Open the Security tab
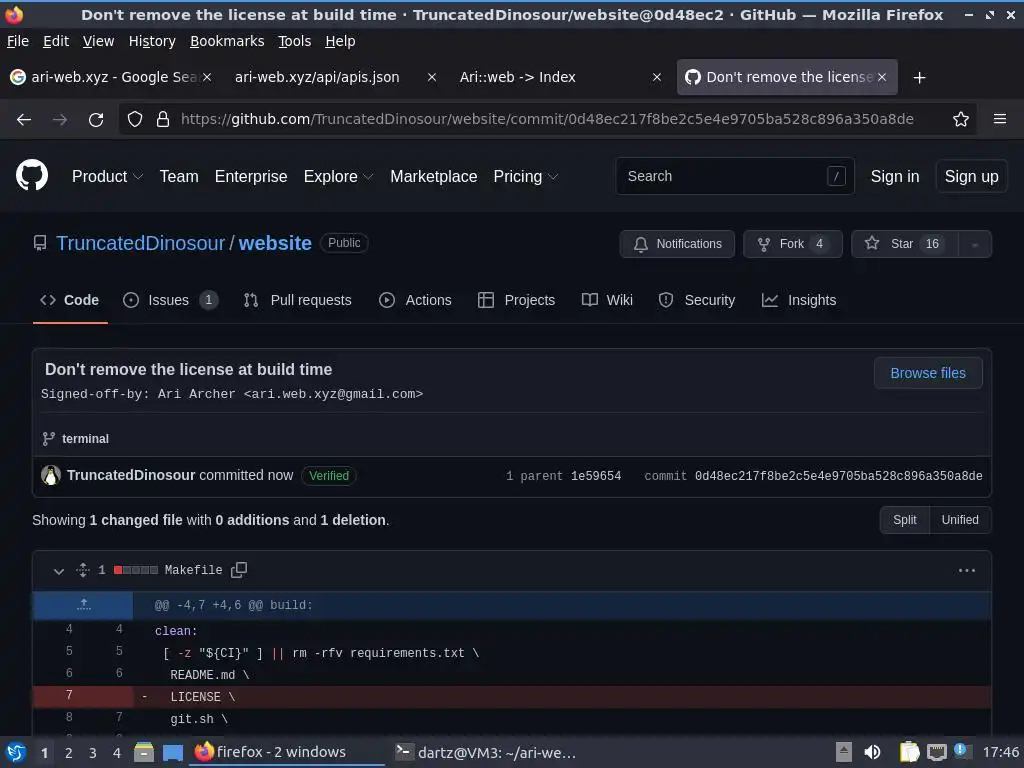Viewport: 1024px width, 768px height. pyautogui.click(x=696, y=300)
